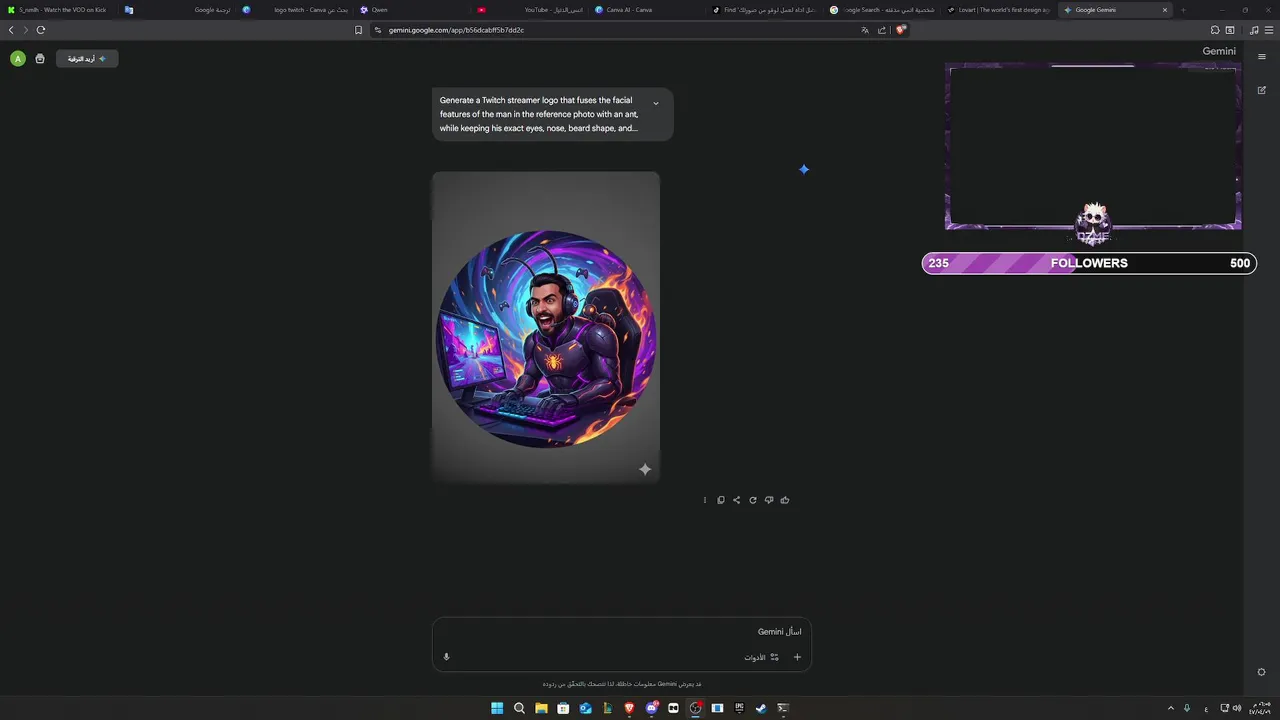1280x720 pixels.
Task: Click the plus icon to add files
Action: click(797, 657)
